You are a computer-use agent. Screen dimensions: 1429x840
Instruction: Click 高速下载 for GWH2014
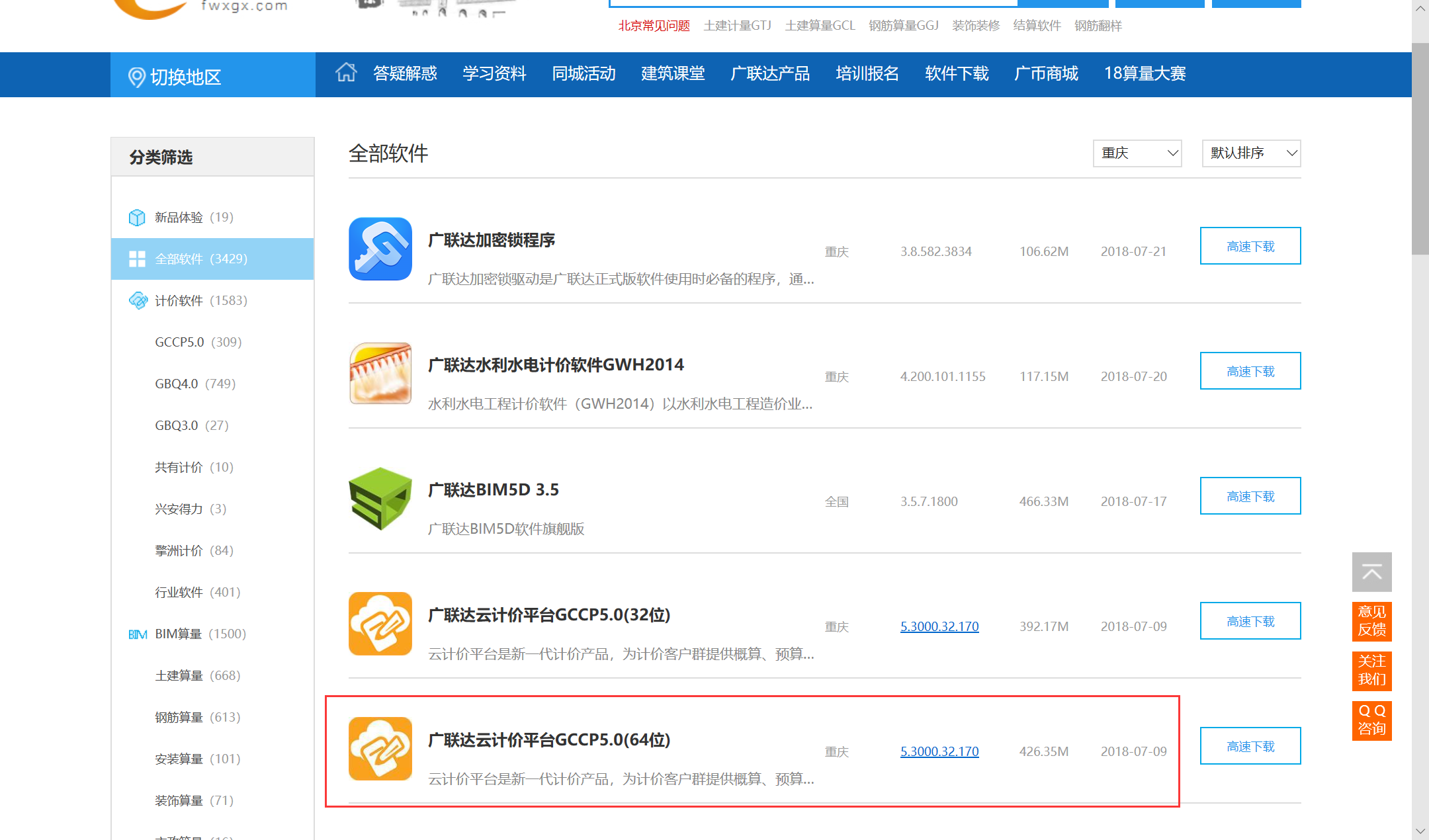(x=1250, y=371)
